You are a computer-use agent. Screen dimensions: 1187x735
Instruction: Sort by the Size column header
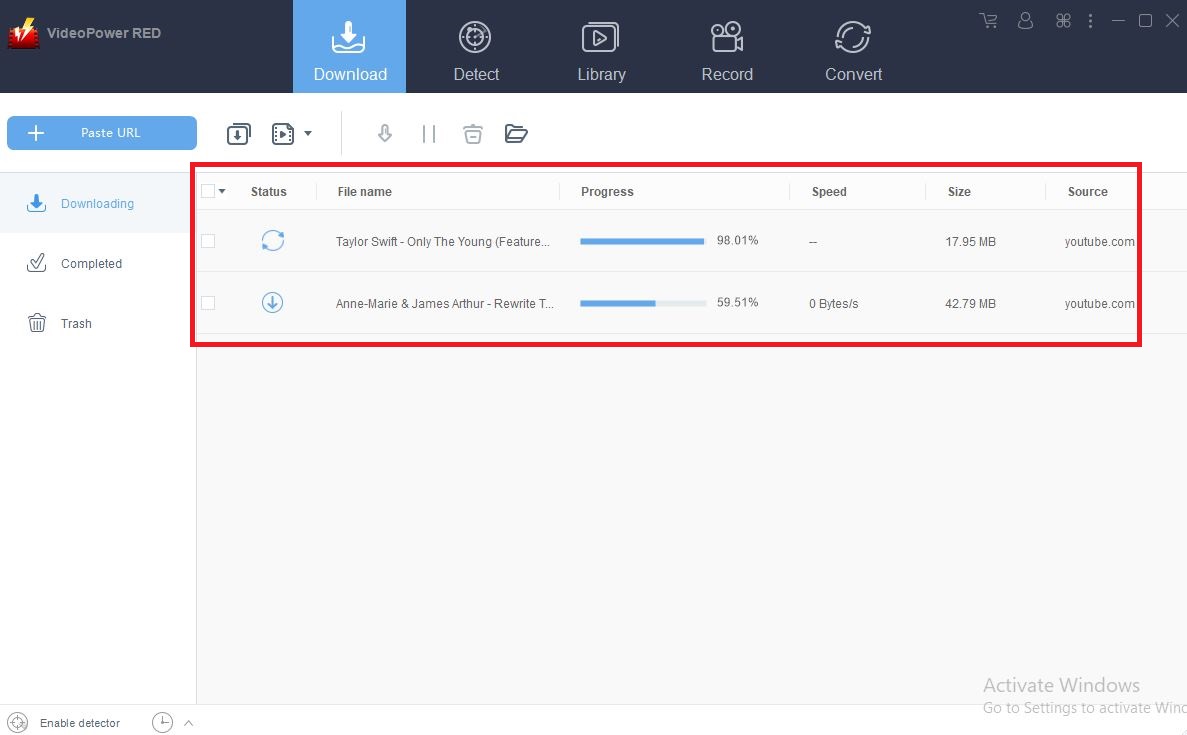(x=959, y=192)
